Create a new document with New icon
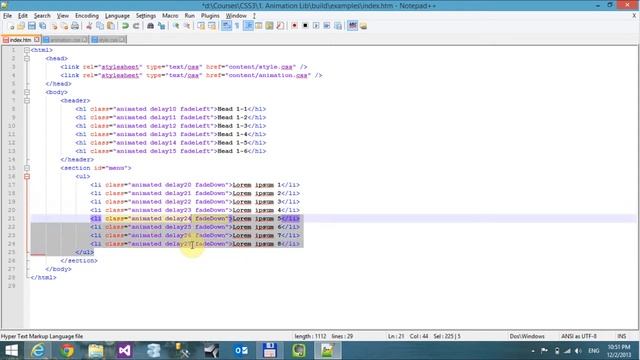The image size is (640, 360). [x=11, y=26]
